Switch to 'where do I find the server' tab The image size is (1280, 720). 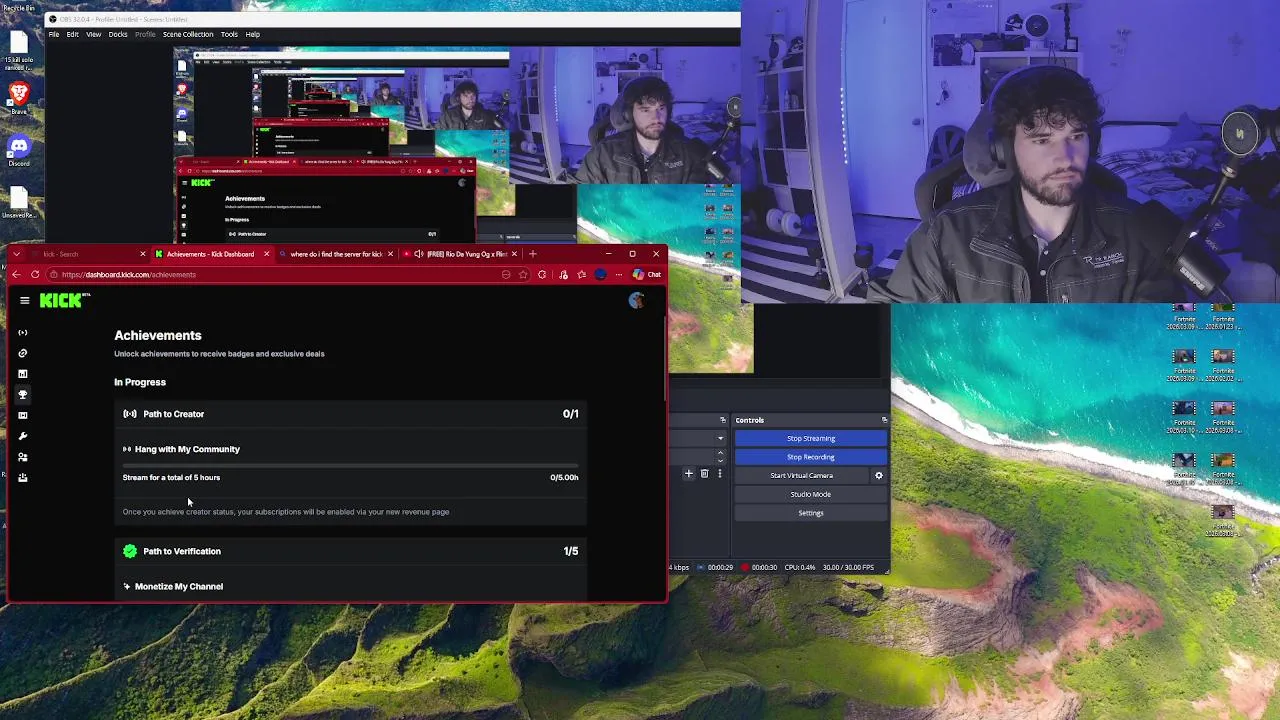[x=334, y=254]
